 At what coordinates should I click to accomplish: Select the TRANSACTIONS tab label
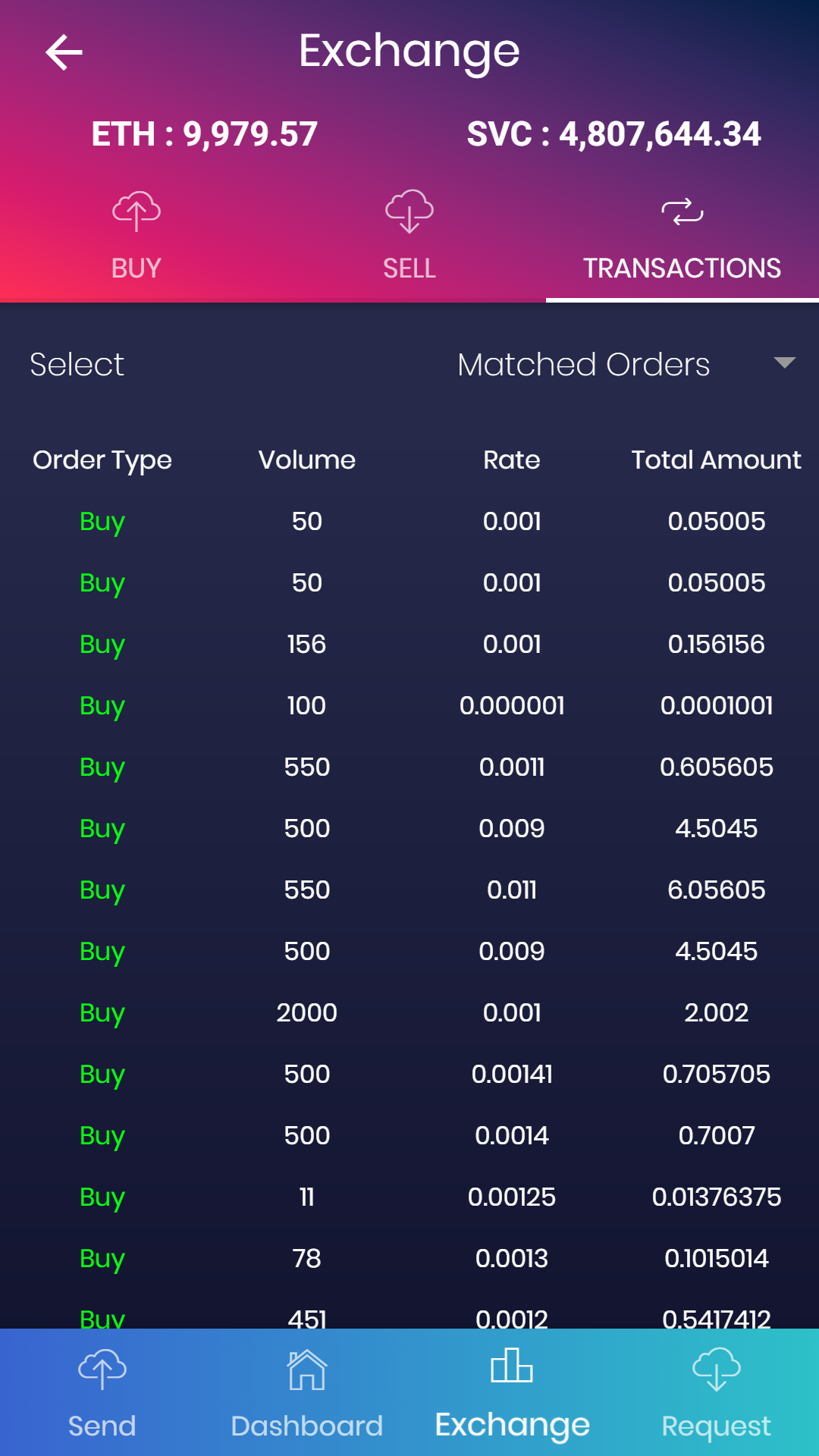pos(682,268)
